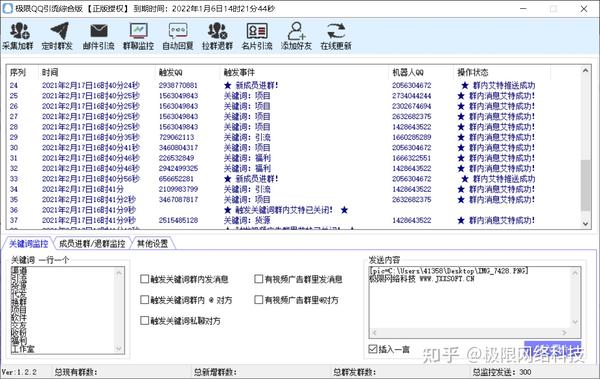600x379 pixels.
Task: Open the 其他设置 tab
Action: 152,243
